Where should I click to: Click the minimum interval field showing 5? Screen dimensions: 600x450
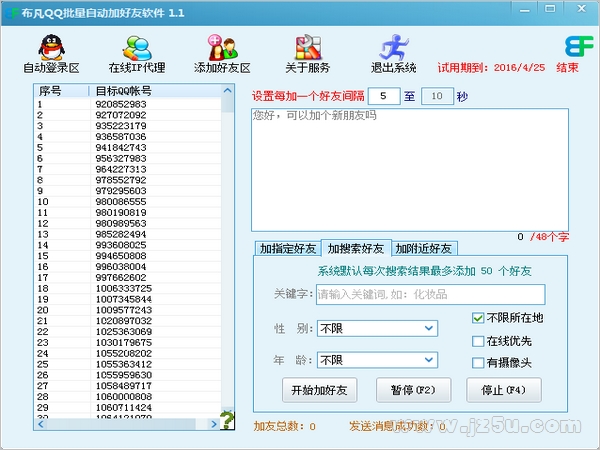pos(384,96)
